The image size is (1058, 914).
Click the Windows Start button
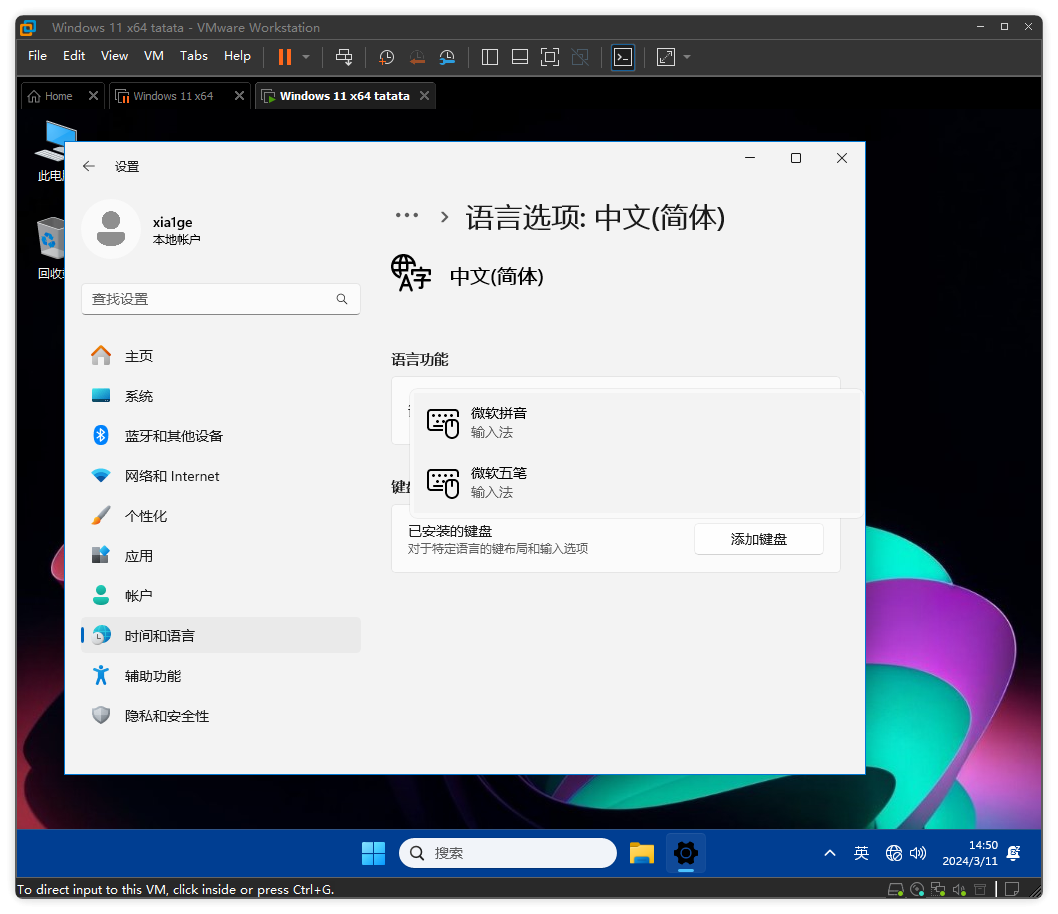[x=373, y=853]
